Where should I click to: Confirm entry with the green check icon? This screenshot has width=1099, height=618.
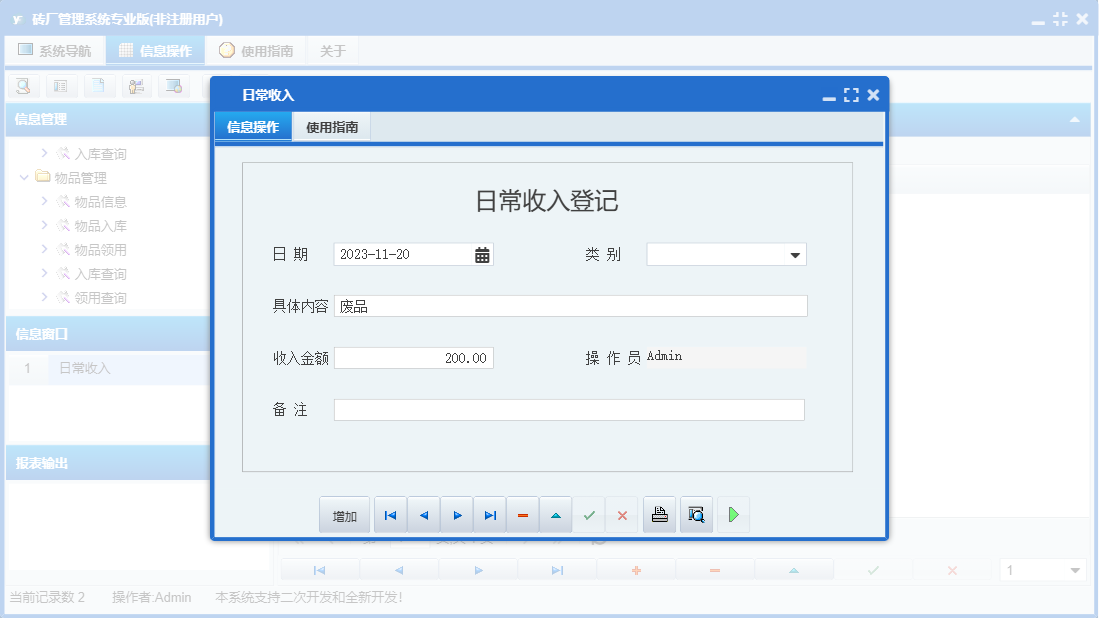pos(589,514)
